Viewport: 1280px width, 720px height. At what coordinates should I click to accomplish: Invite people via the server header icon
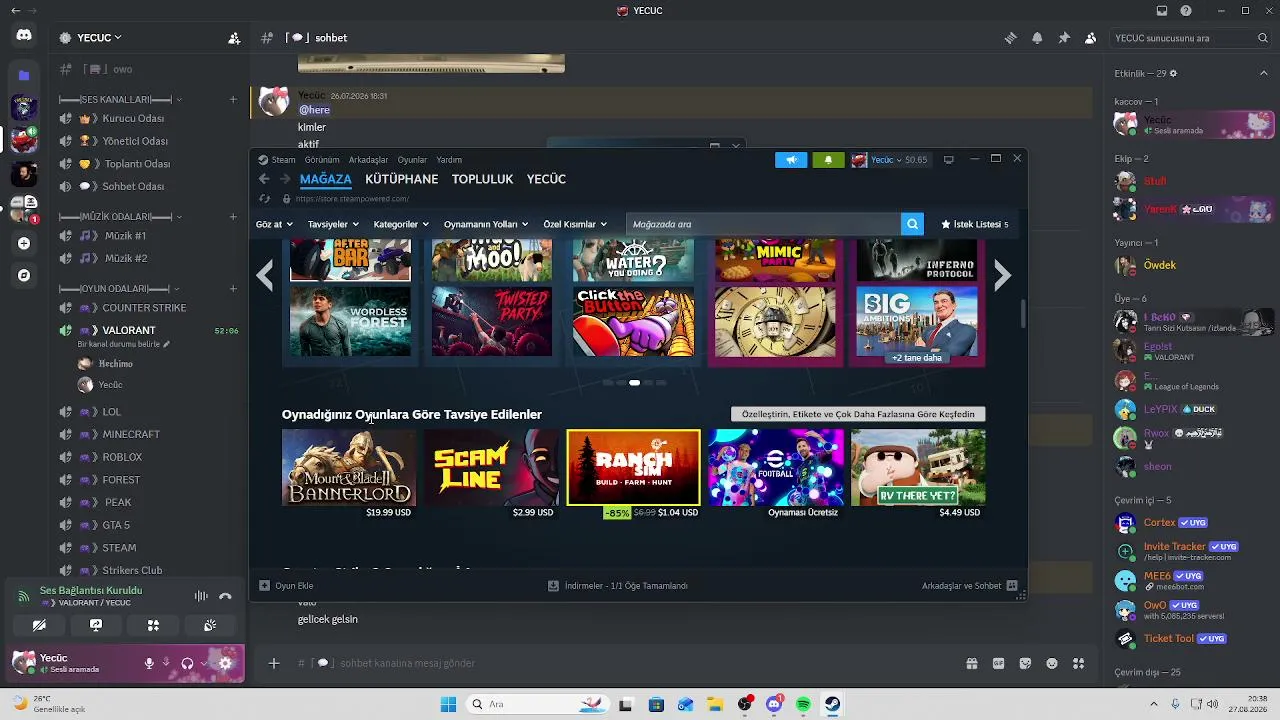pos(234,38)
